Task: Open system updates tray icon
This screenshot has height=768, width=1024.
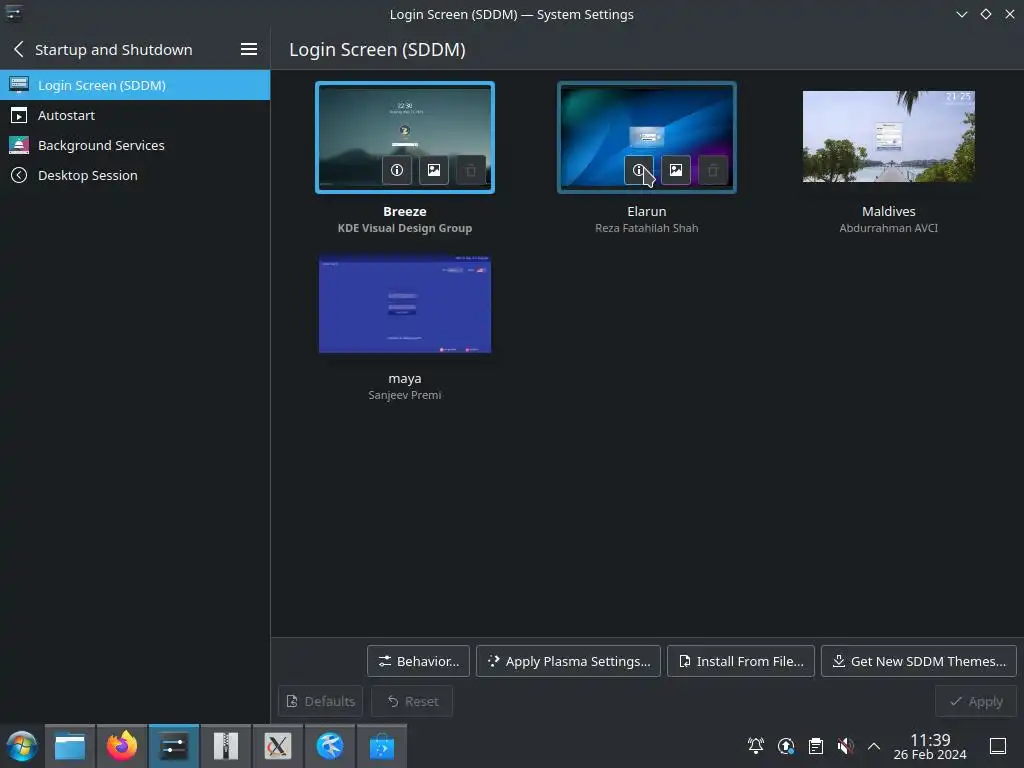Action: coord(786,746)
